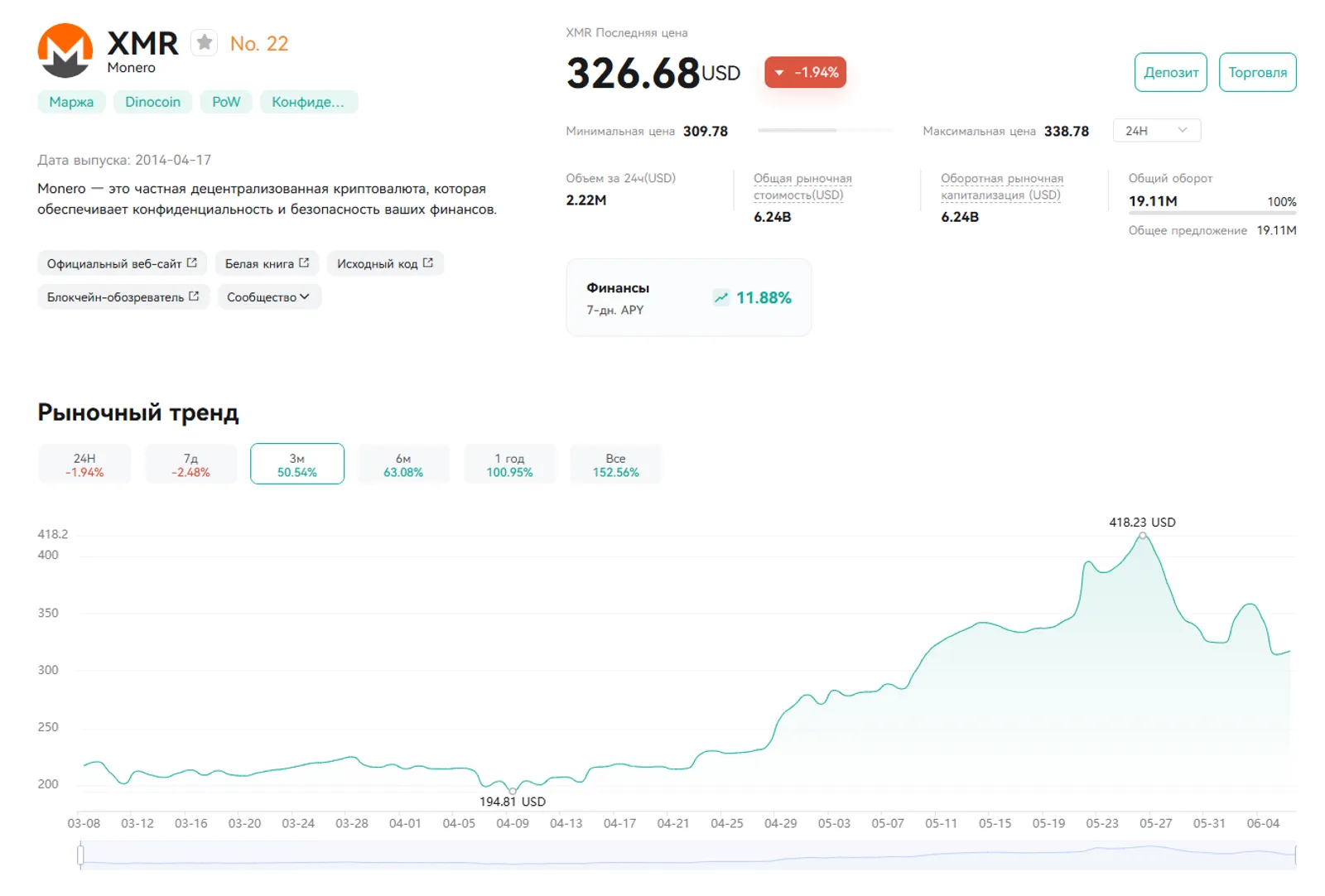Click the 194.81 USD low marker

(x=513, y=791)
